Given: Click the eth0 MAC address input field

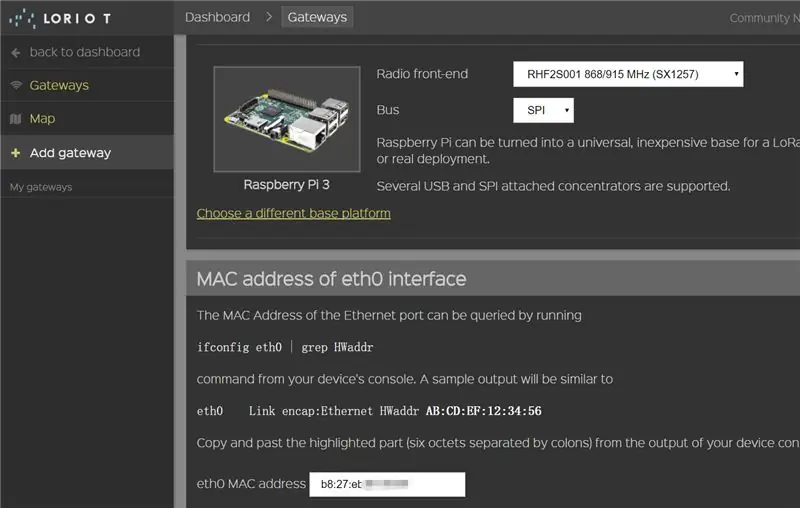Looking at the screenshot, I should (387, 484).
